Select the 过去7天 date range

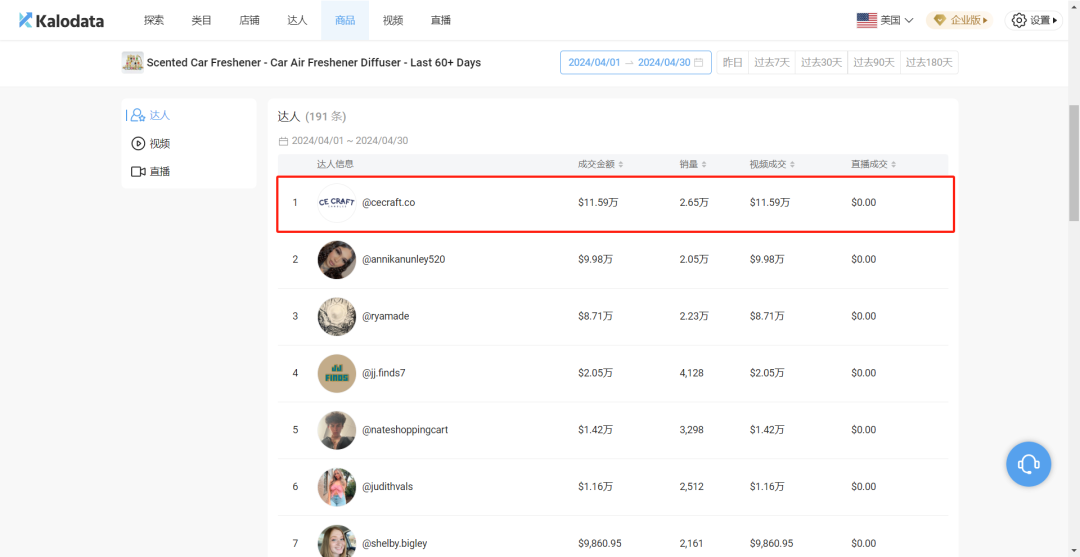(x=771, y=62)
